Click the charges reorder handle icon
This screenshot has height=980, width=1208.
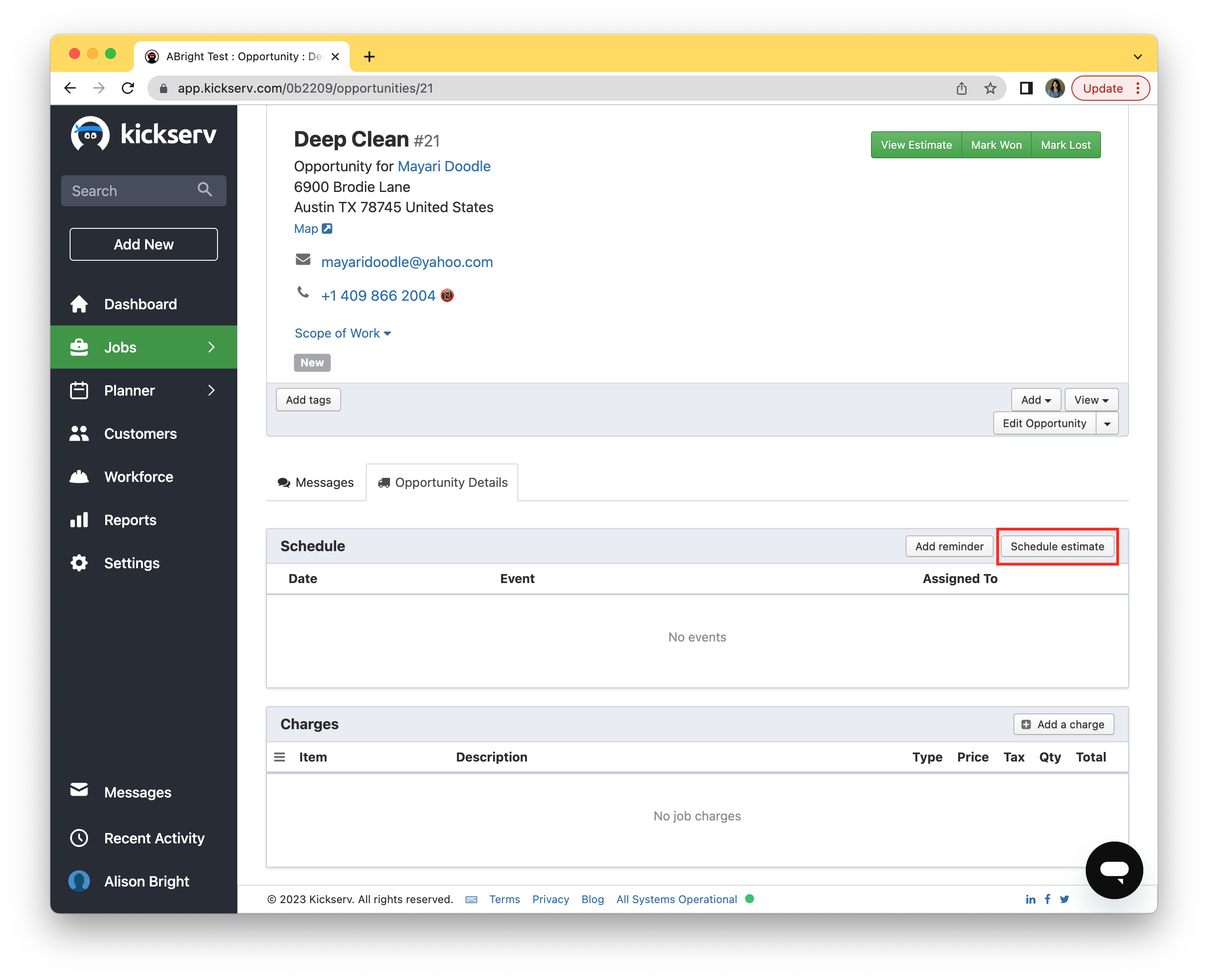click(x=279, y=757)
